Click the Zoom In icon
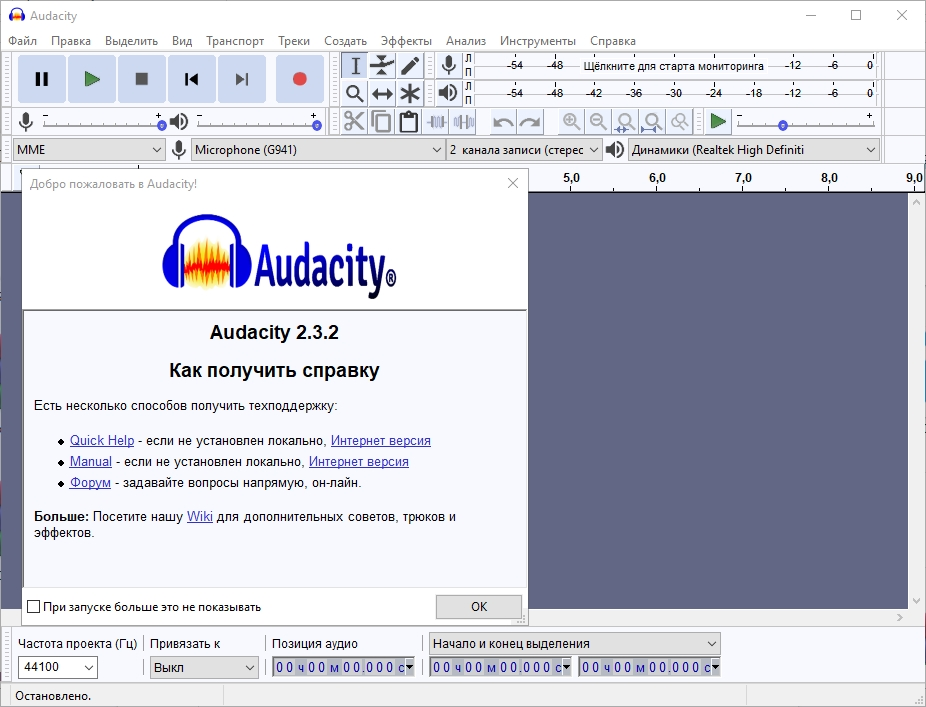 pyautogui.click(x=571, y=122)
